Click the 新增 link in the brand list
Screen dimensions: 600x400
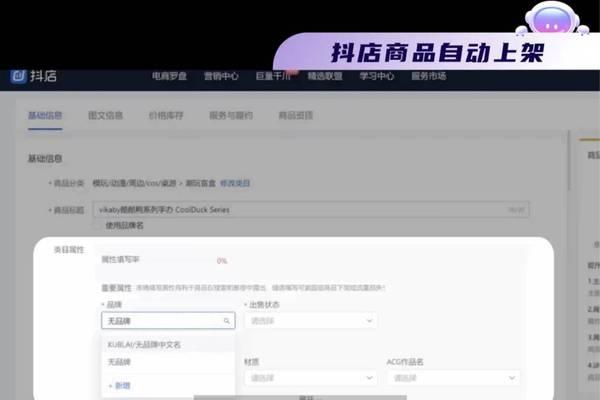(x=119, y=385)
